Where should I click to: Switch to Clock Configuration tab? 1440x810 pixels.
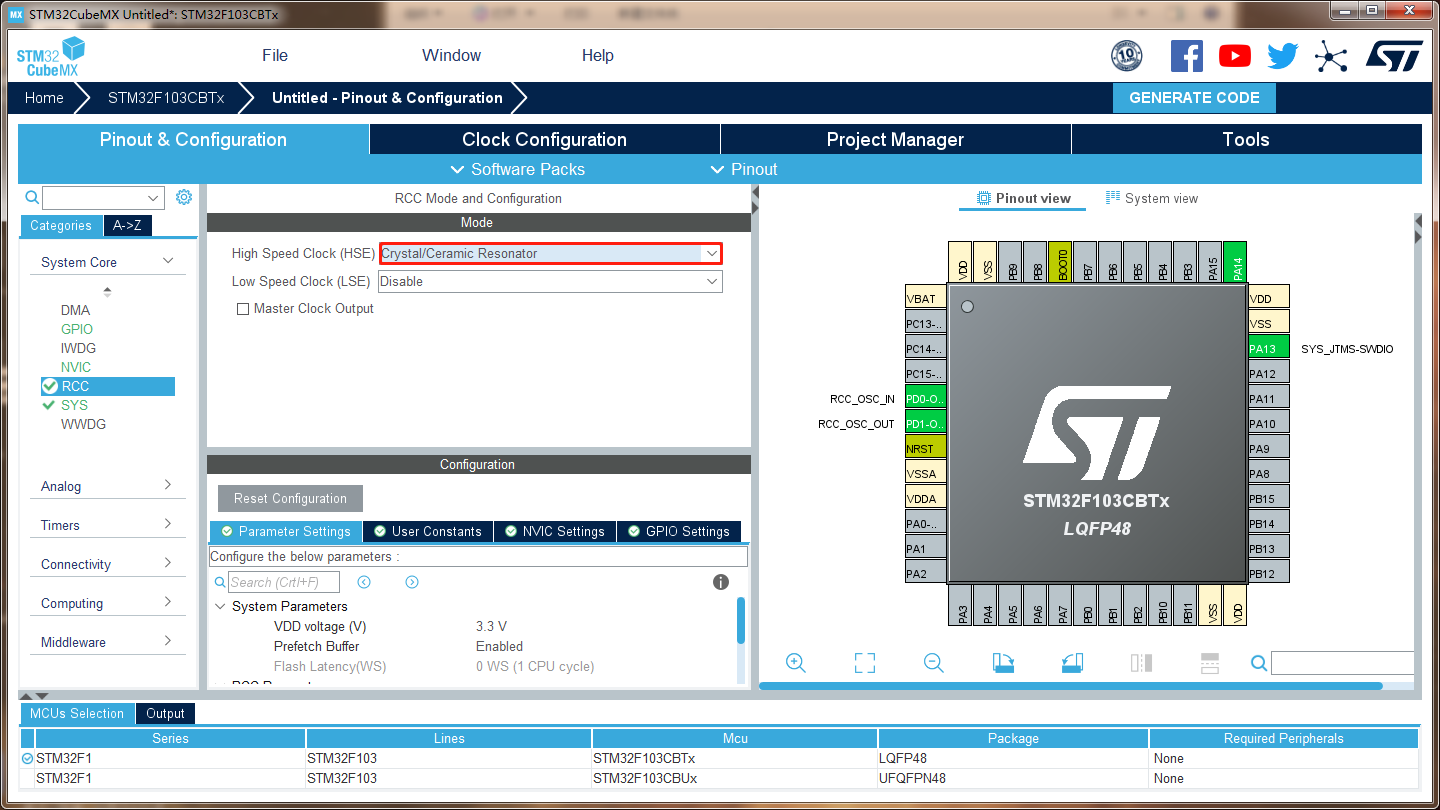pyautogui.click(x=545, y=140)
